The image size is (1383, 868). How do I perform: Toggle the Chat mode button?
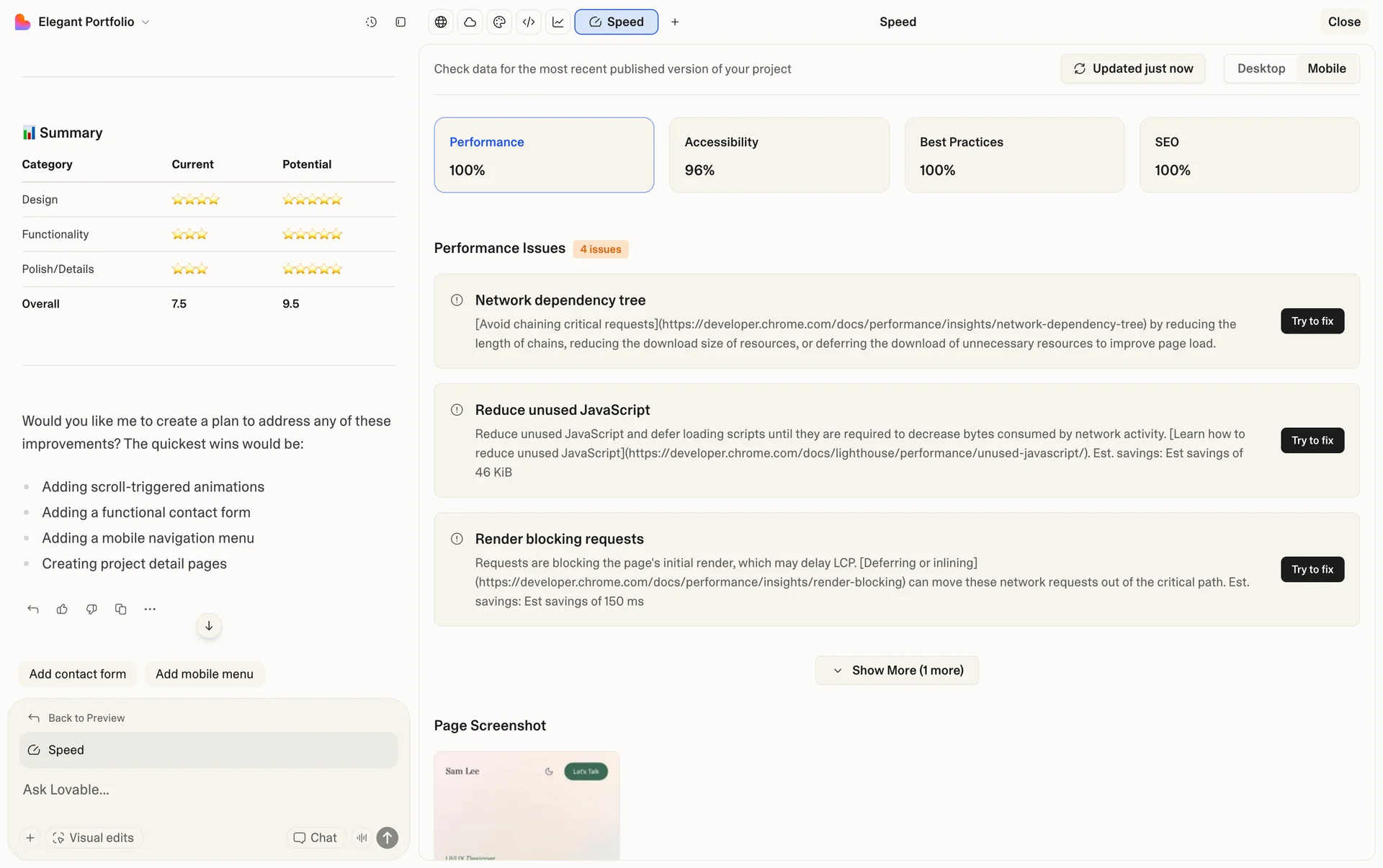coord(315,838)
